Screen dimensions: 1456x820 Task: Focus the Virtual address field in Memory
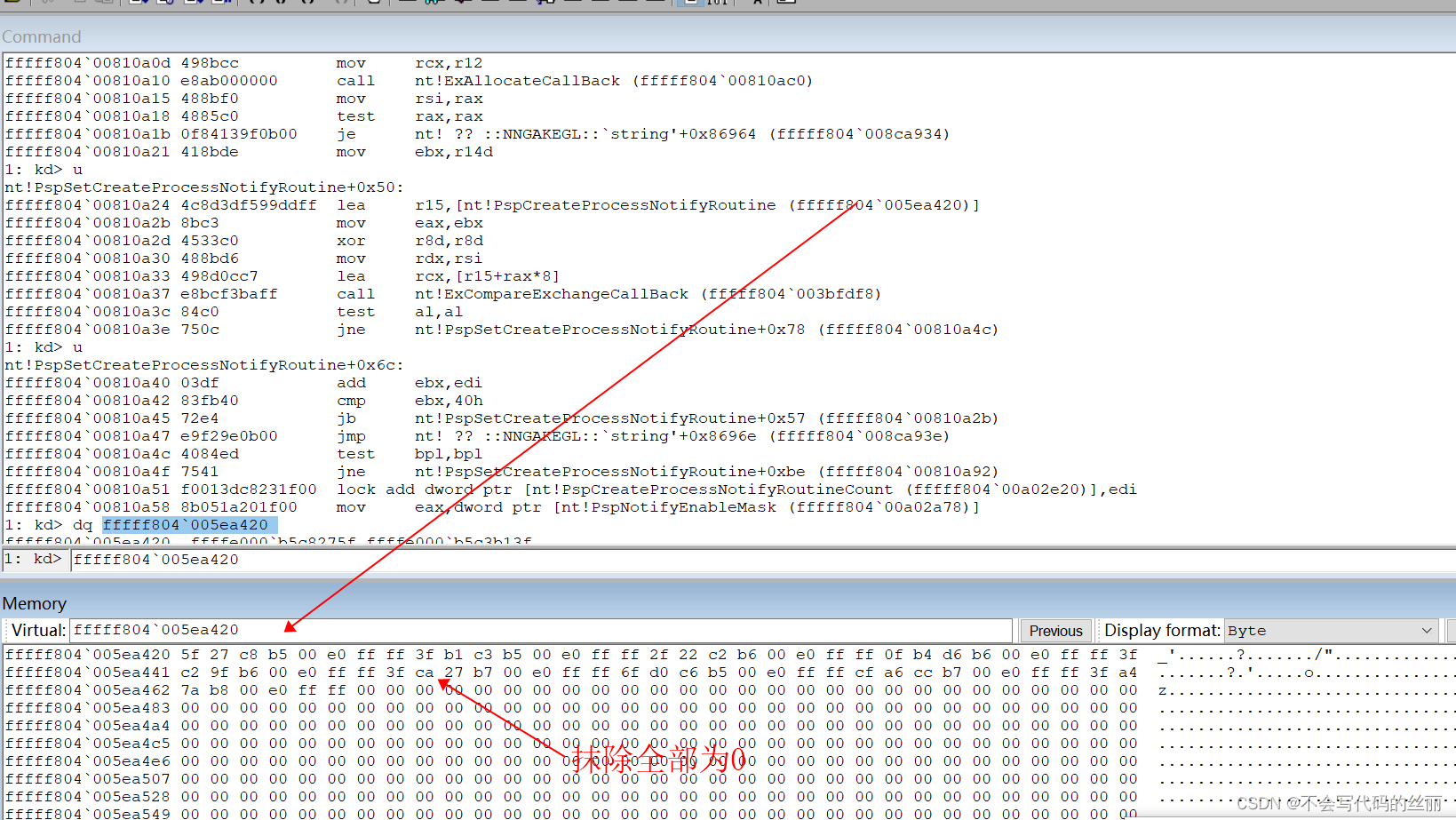click(x=540, y=630)
